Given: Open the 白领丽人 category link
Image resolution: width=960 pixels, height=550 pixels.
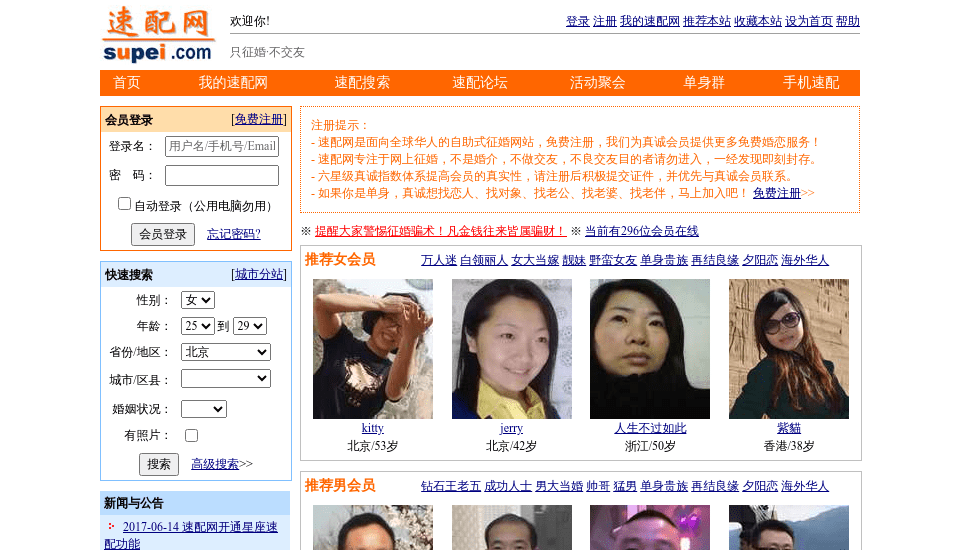Looking at the screenshot, I should point(484,260).
